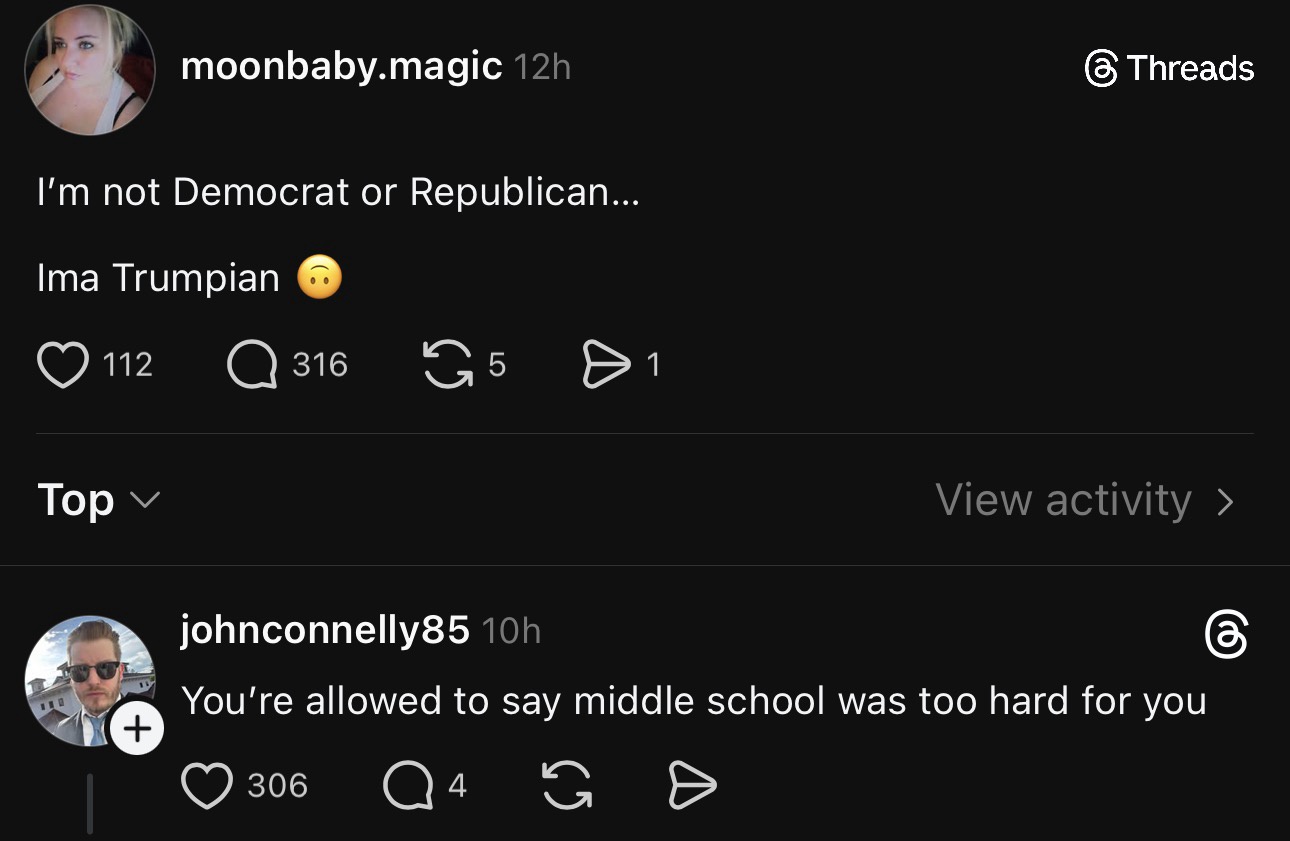Follow johnconnelly85 with the plus badge
1290x841 pixels.
click(137, 729)
